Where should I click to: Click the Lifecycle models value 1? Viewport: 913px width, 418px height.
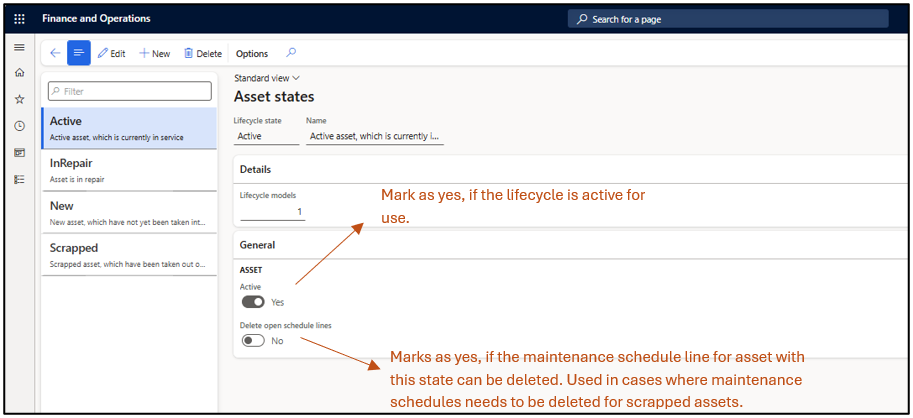[x=273, y=212]
